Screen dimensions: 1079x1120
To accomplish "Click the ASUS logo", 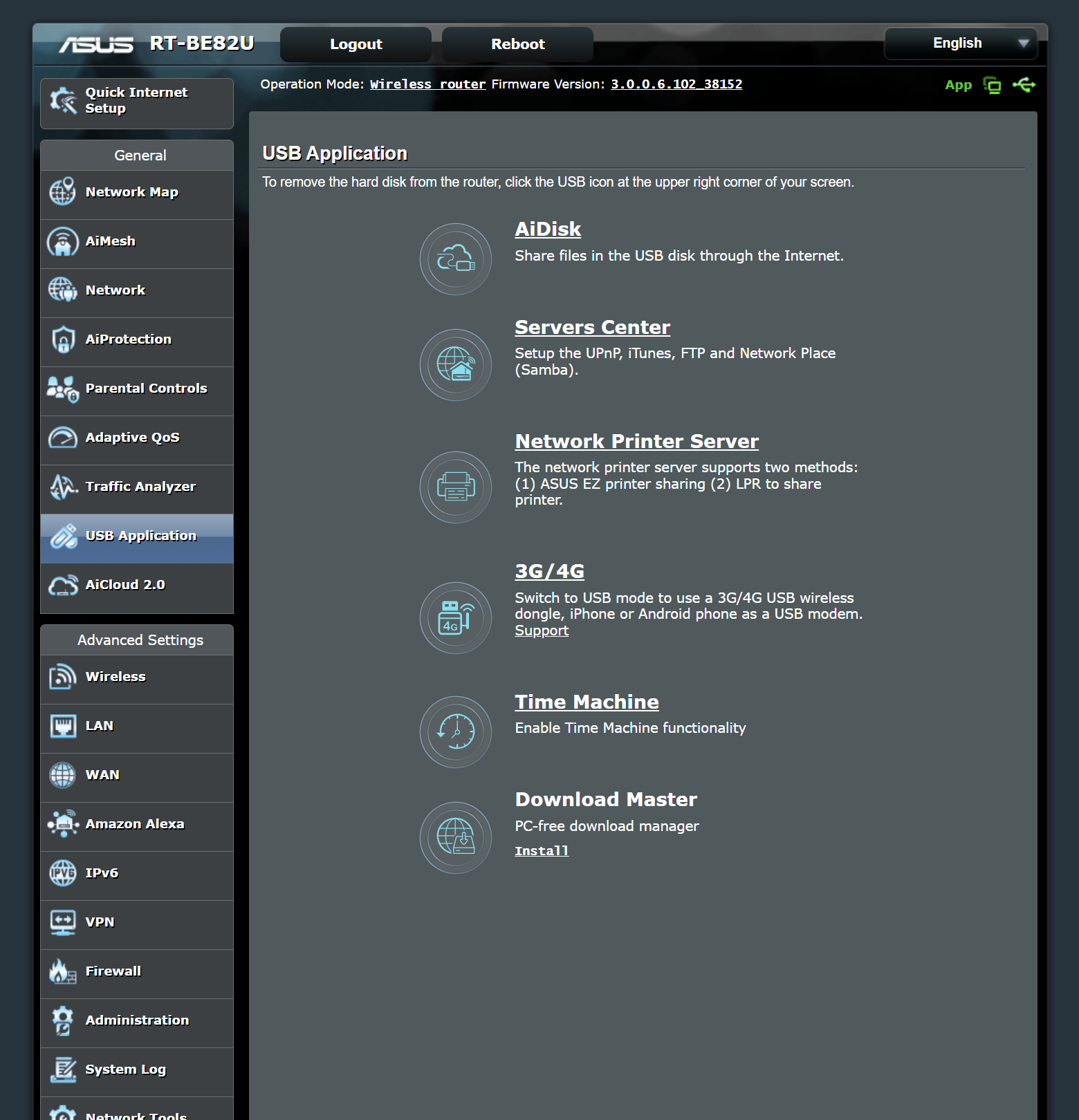I will (96, 44).
